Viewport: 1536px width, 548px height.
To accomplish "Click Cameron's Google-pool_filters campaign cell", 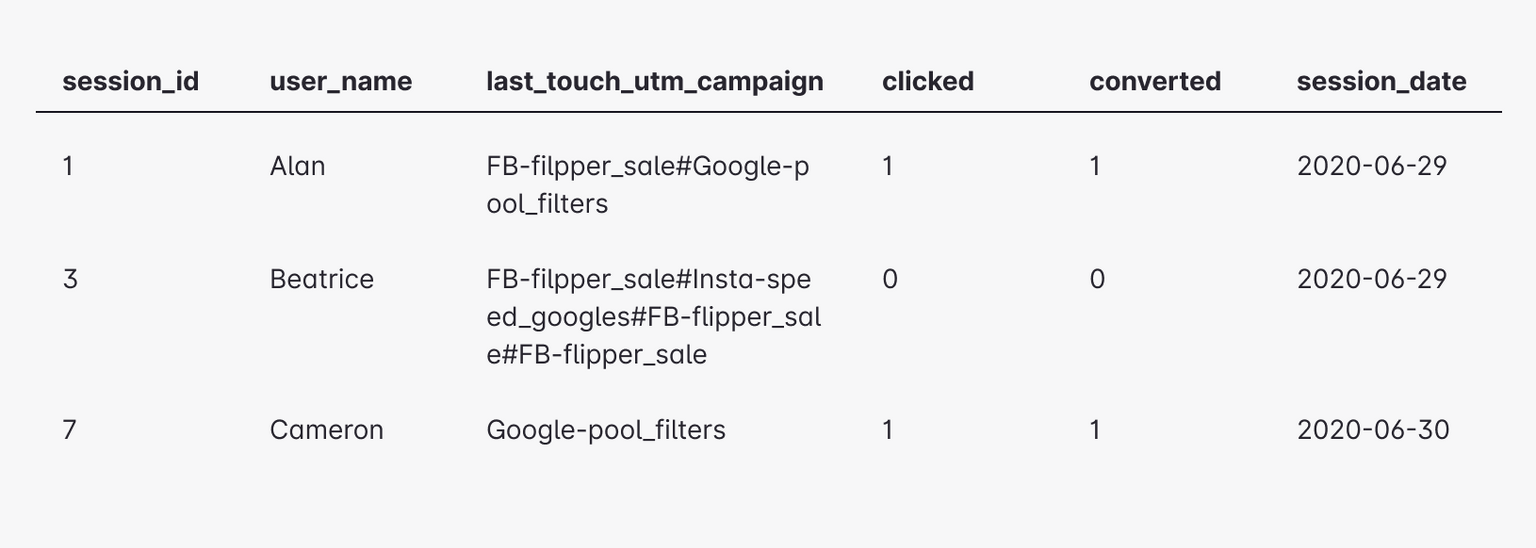I will click(606, 430).
